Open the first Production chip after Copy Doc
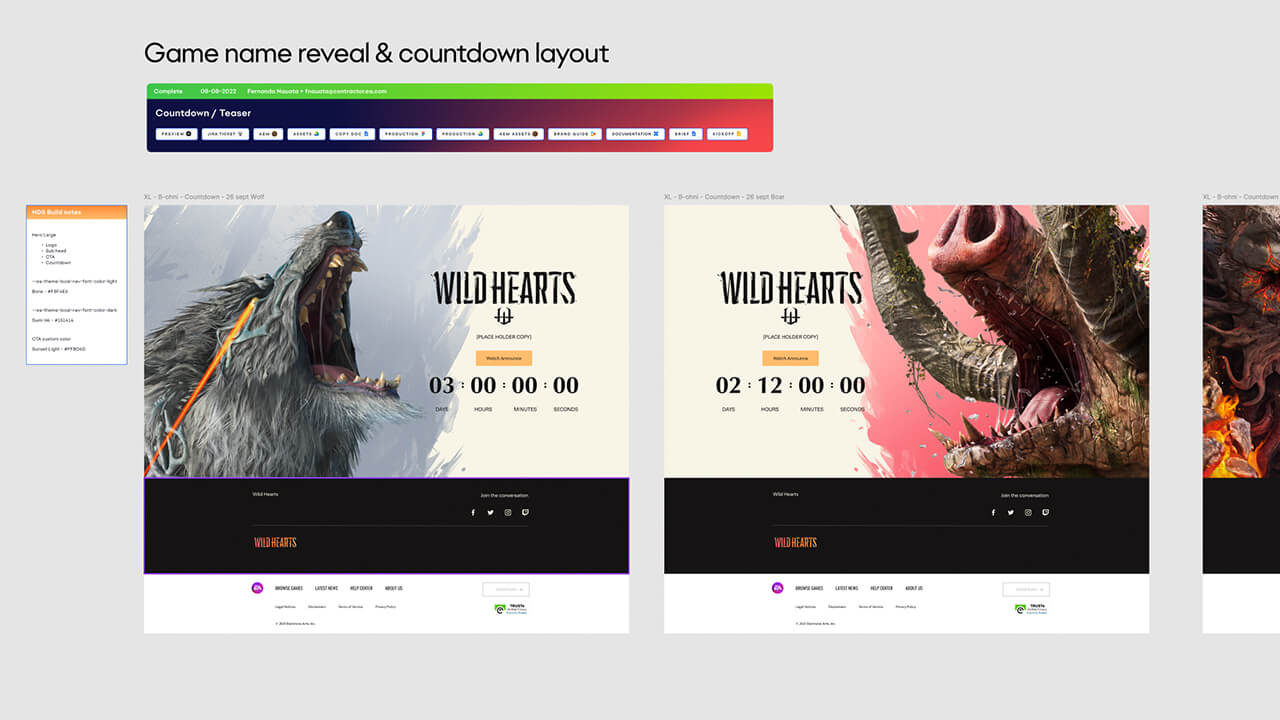The image size is (1280, 720). pyautogui.click(x=406, y=133)
